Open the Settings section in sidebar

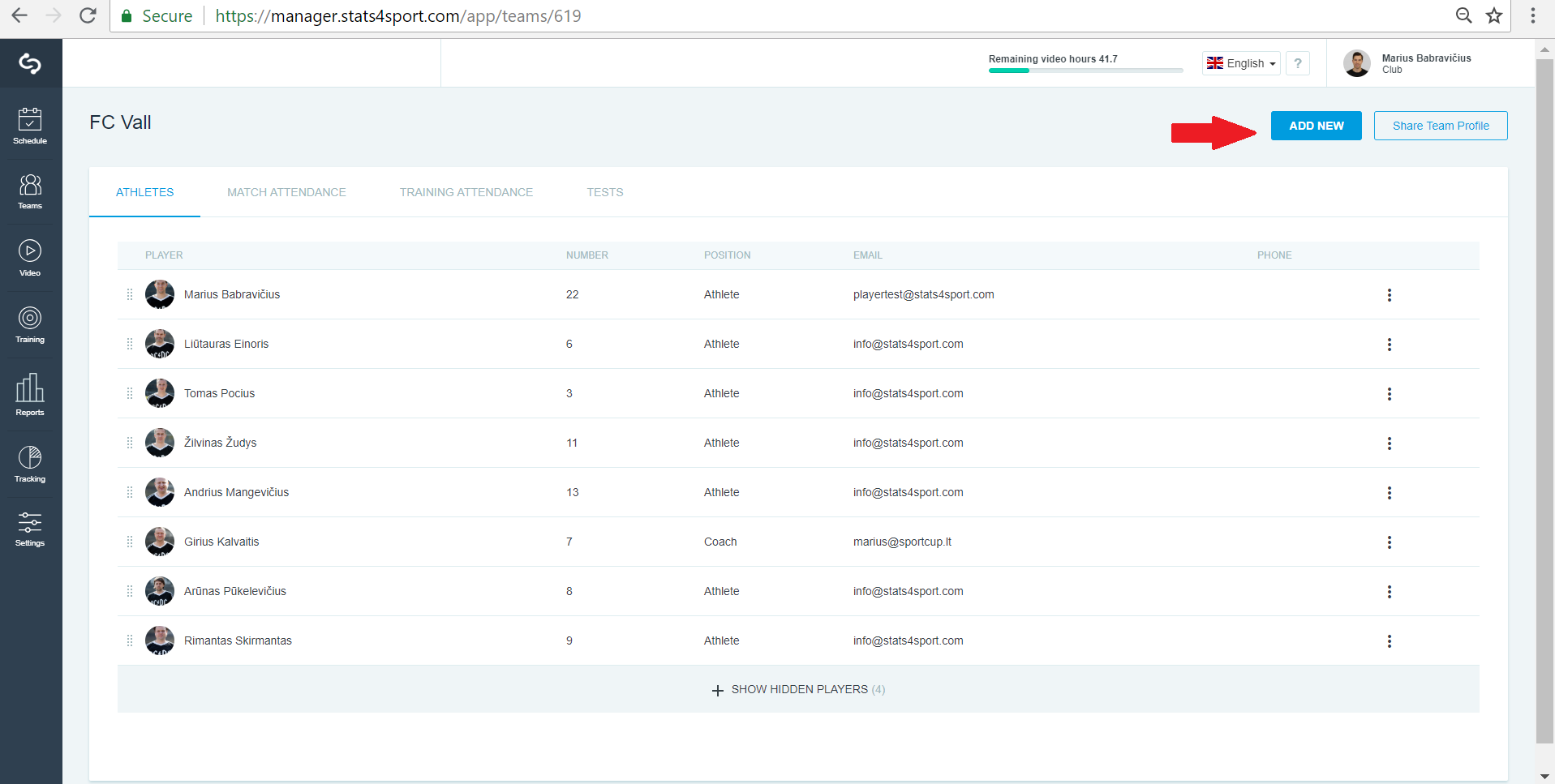pyautogui.click(x=30, y=529)
